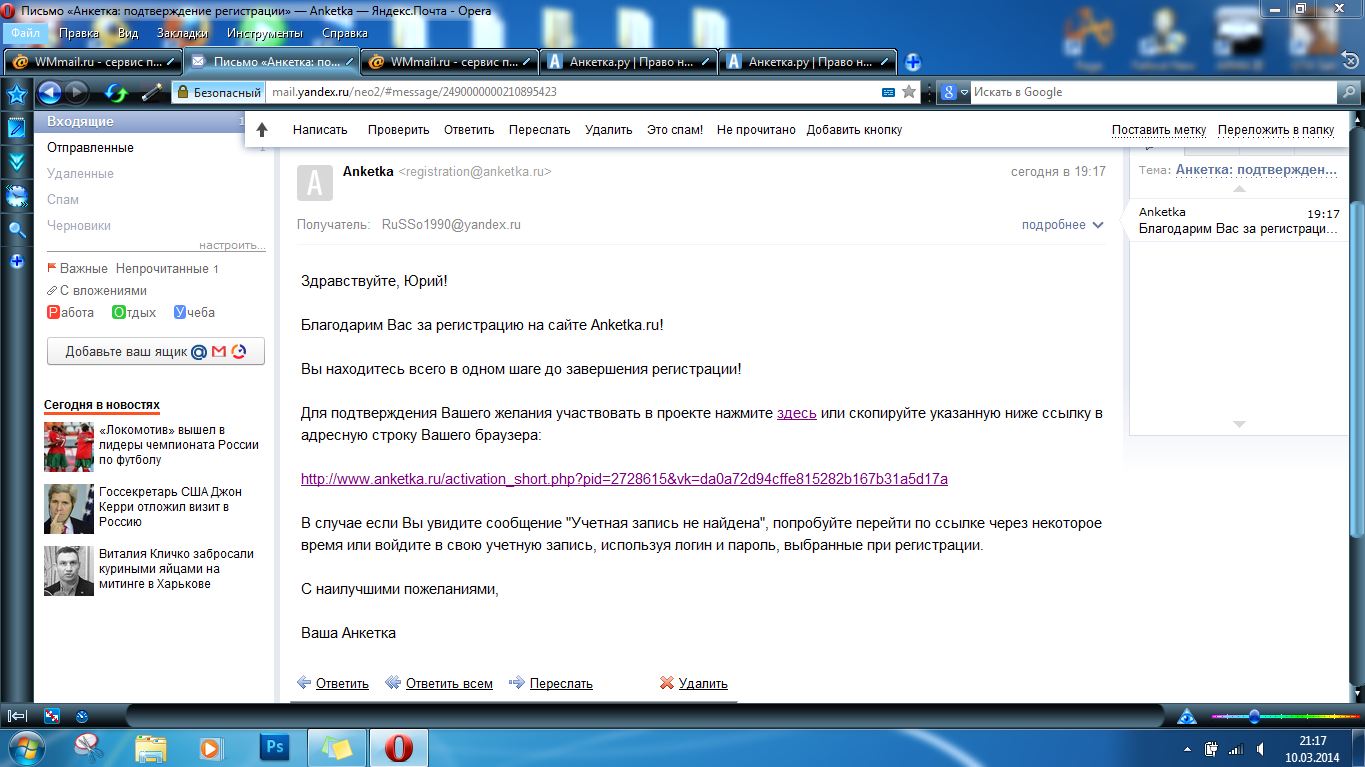Click Проверить to check mail
The width and height of the screenshot is (1365, 767).
pos(398,130)
